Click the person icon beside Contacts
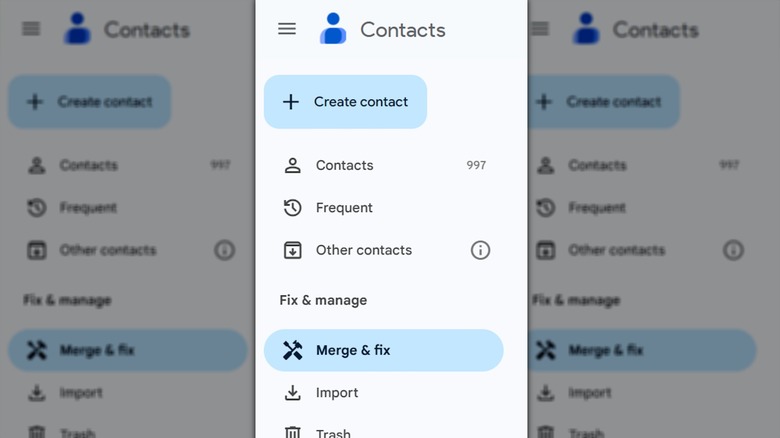 (x=293, y=166)
